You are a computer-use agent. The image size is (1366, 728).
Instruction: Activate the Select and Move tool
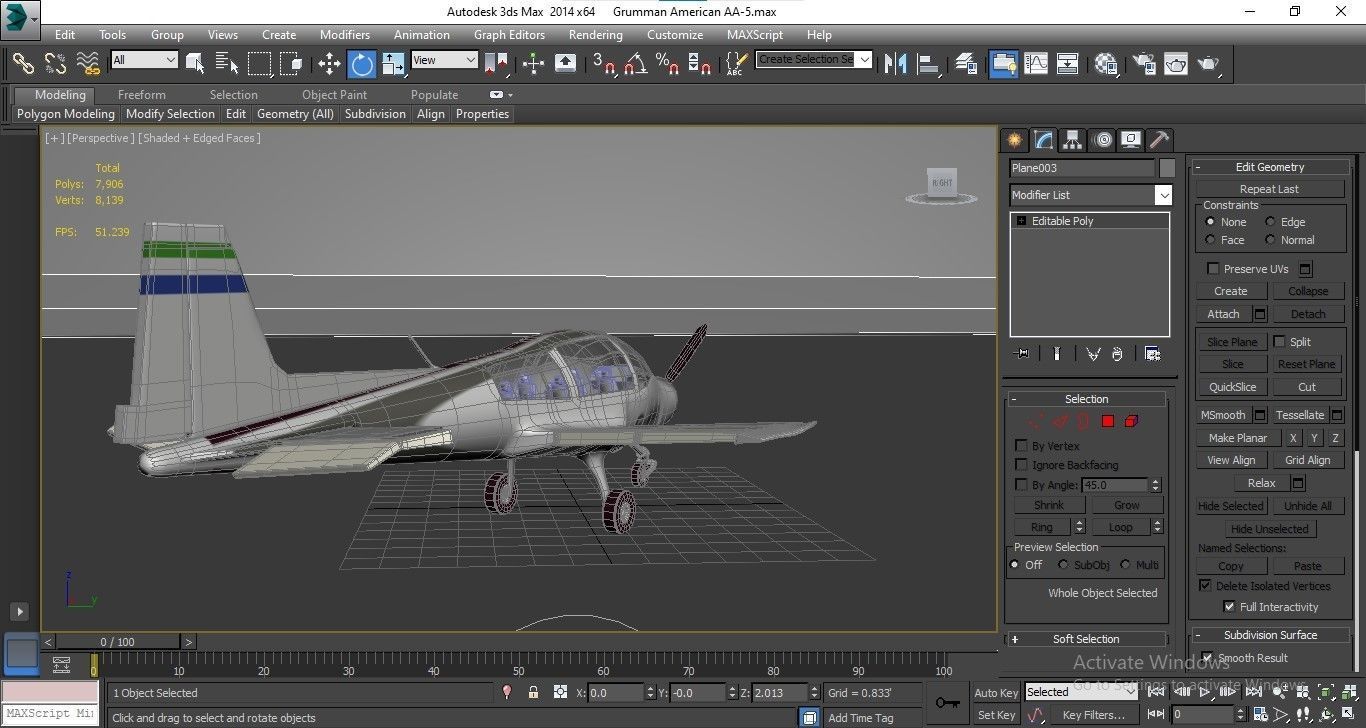click(x=329, y=63)
